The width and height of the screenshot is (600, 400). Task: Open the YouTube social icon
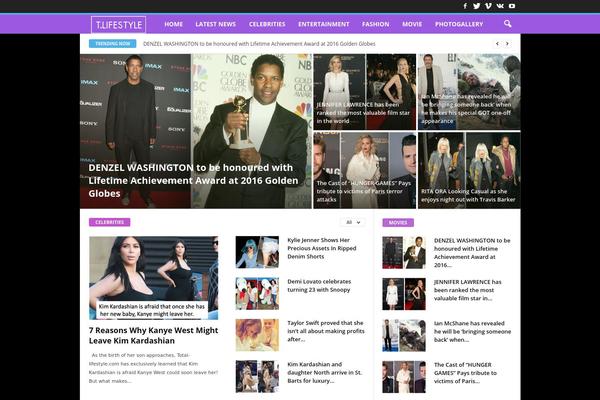point(512,6)
